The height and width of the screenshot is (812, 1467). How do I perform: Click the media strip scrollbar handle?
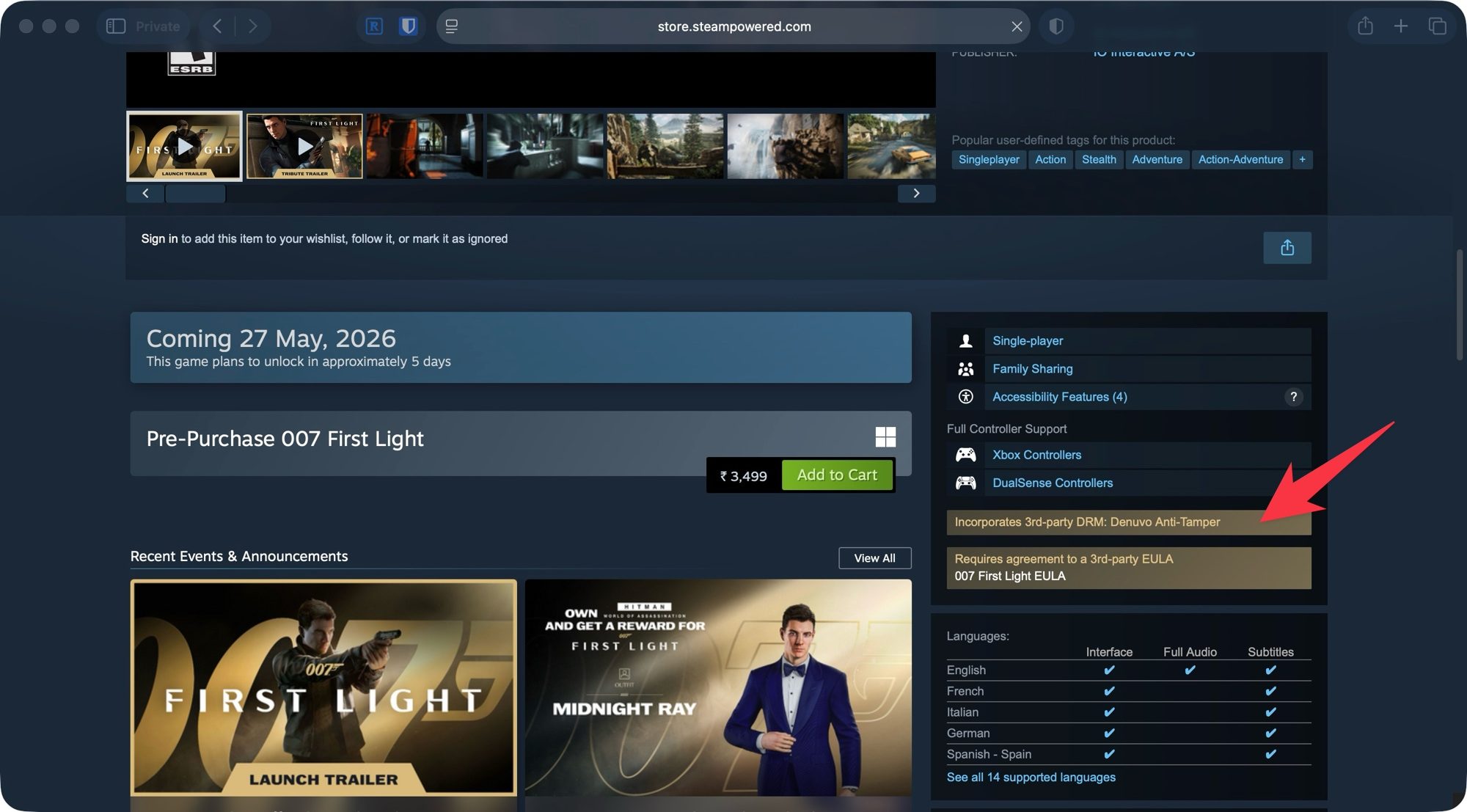click(x=195, y=194)
